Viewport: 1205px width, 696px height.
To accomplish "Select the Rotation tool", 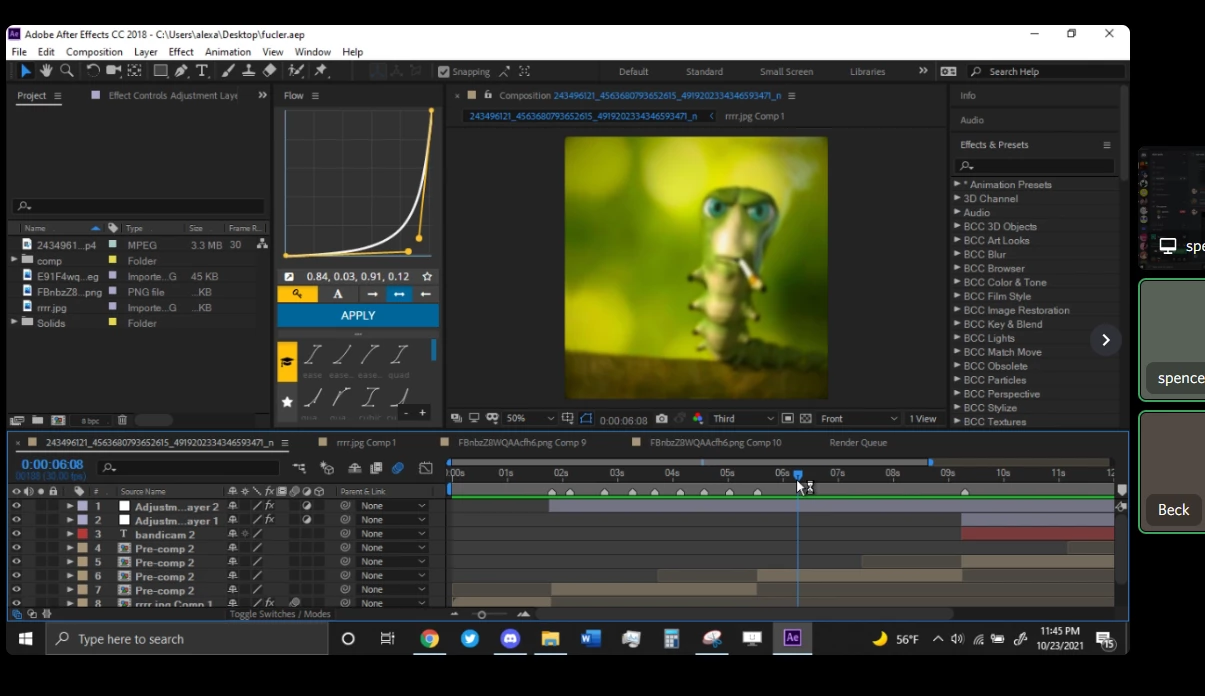I will [93, 71].
